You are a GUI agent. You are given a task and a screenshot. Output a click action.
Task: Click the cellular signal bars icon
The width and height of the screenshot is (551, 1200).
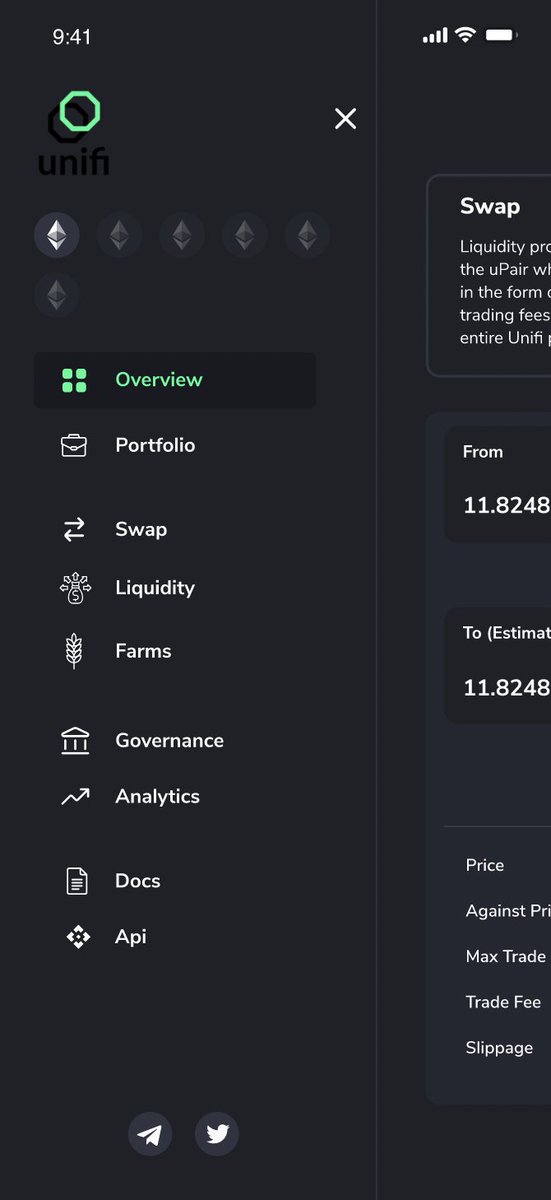[435, 36]
